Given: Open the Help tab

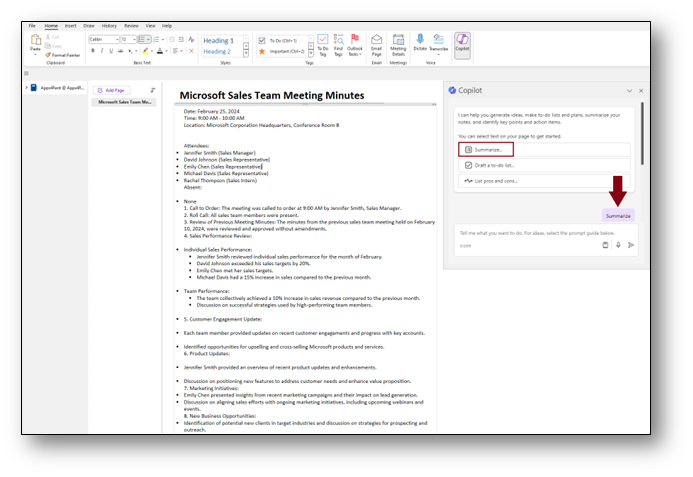Looking at the screenshot, I should [167, 26].
